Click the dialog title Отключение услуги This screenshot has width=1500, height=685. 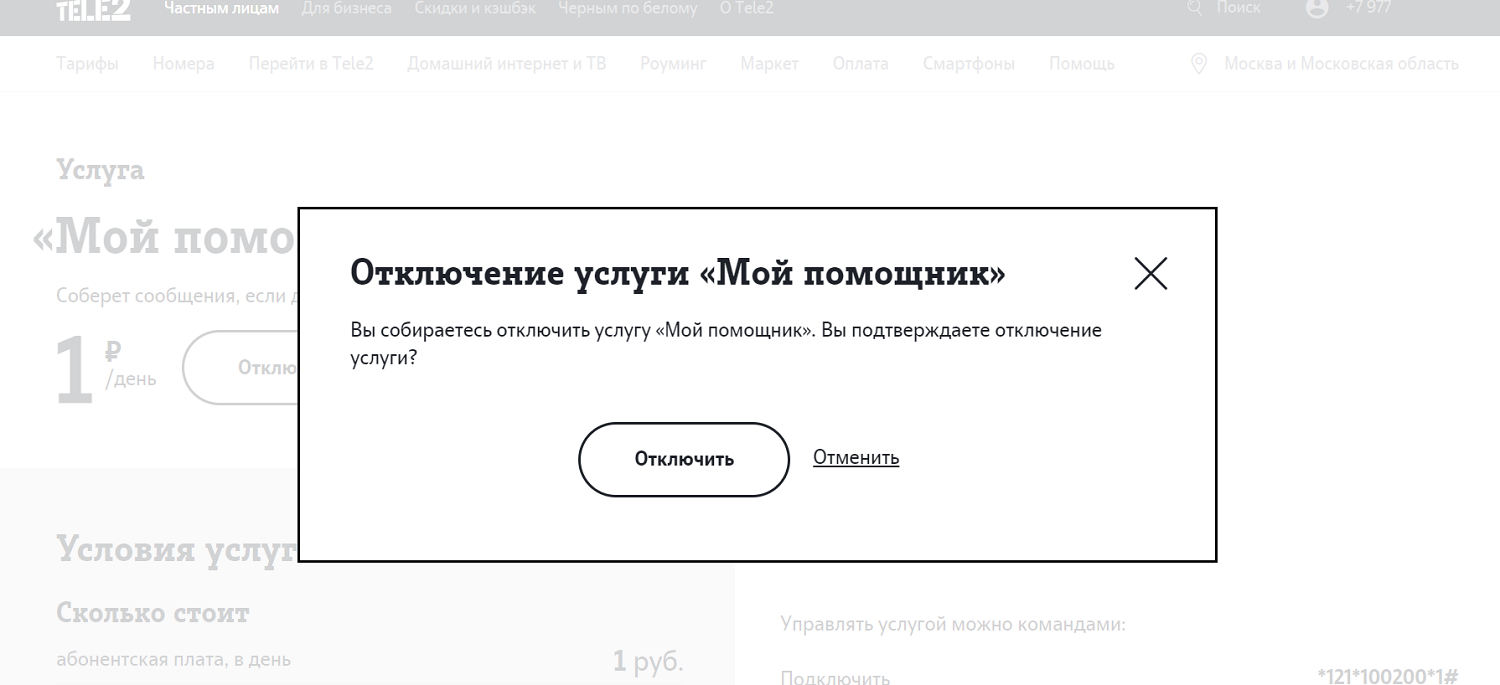(x=678, y=273)
